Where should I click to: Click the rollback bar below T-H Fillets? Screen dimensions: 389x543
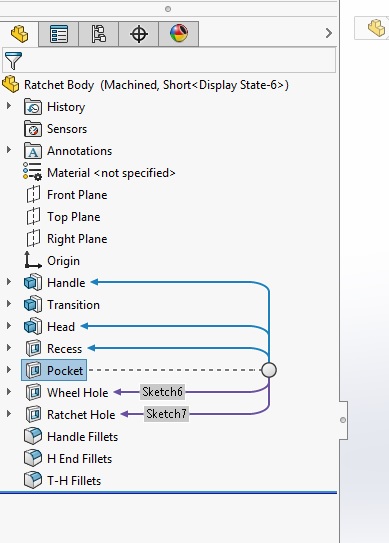click(168, 492)
